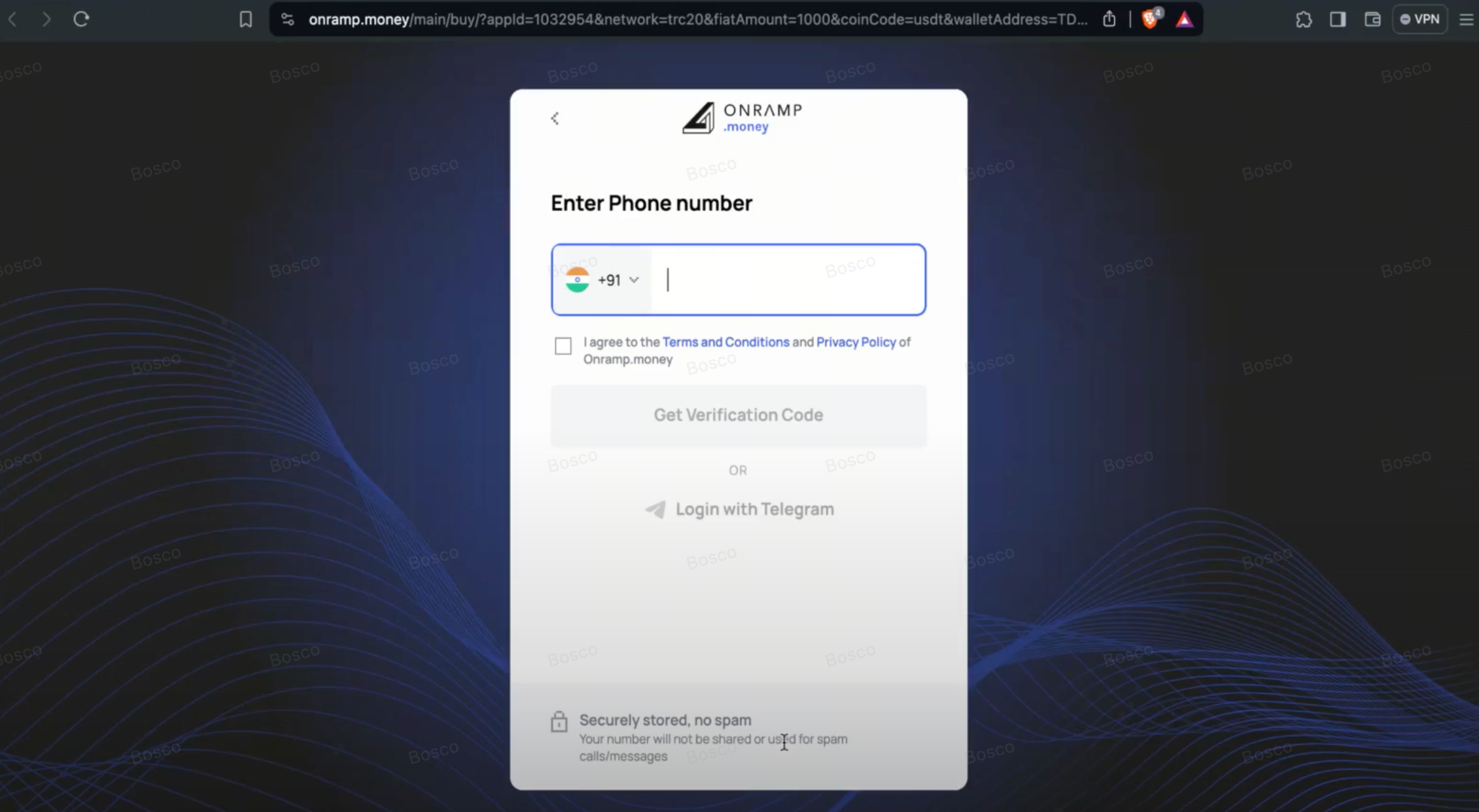The height and width of the screenshot is (812, 1479).
Task: Bookmark this page using bookmark icon
Action: (246, 20)
